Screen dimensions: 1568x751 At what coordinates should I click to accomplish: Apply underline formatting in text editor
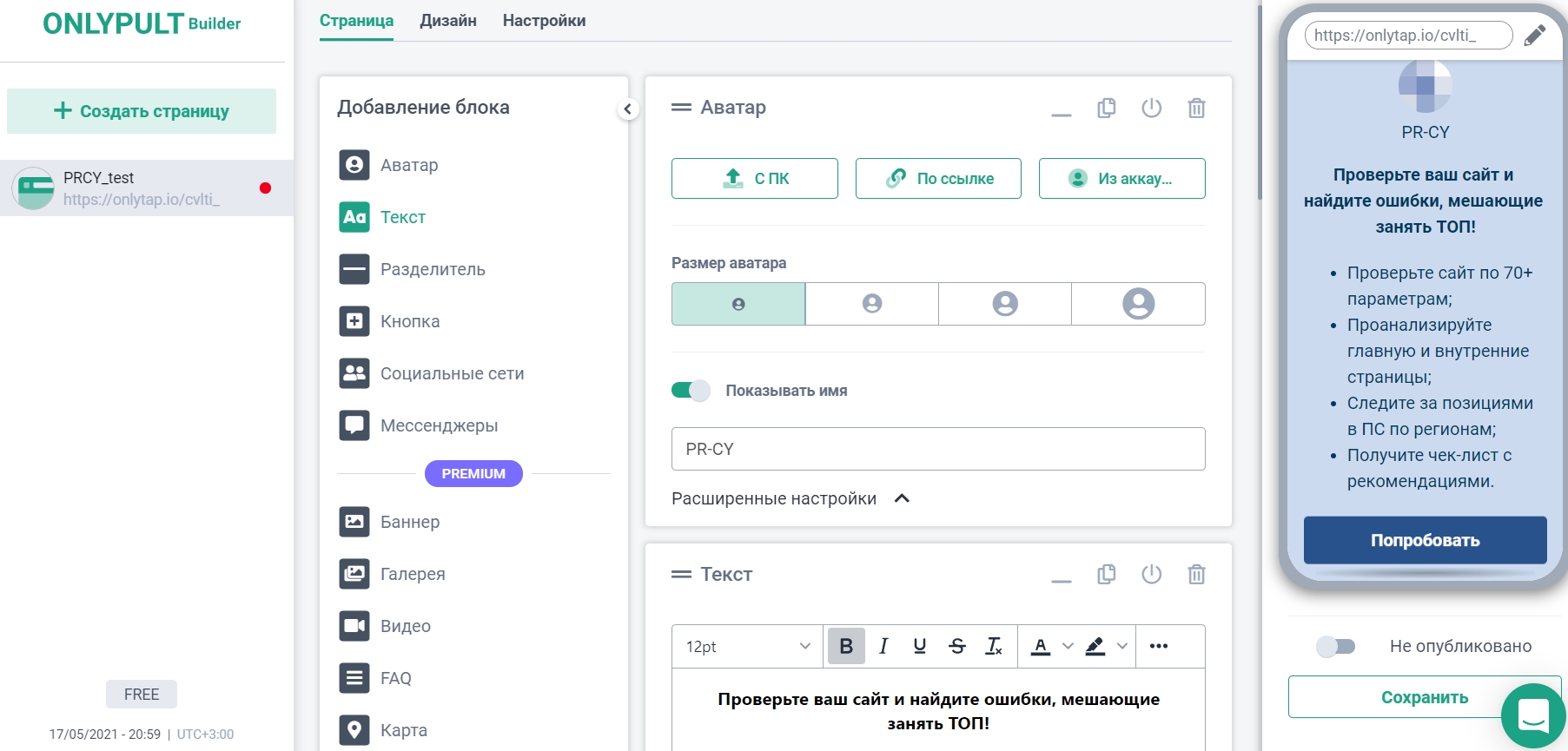tap(920, 646)
